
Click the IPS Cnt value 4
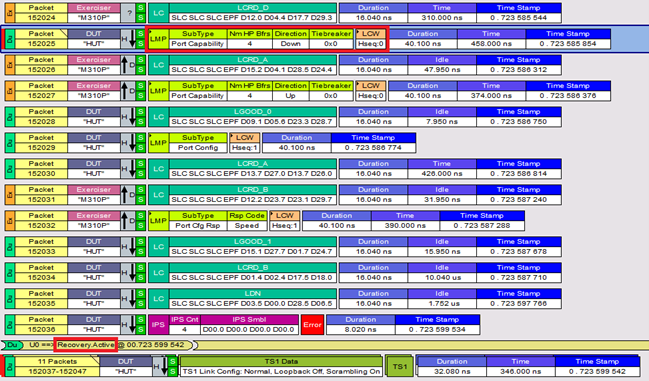click(184, 329)
